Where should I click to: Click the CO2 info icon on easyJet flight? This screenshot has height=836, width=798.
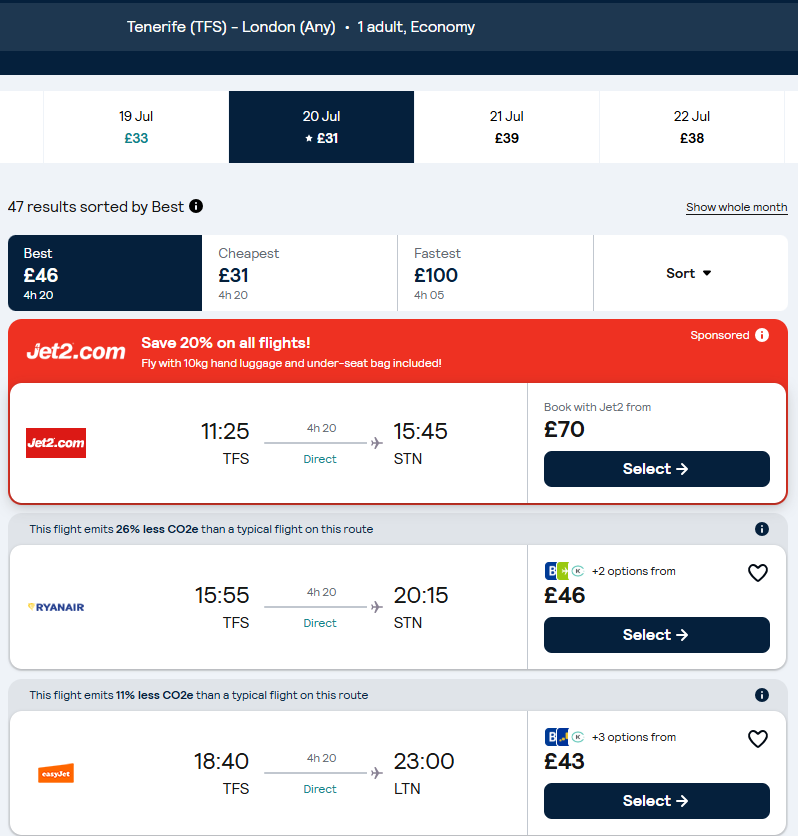pyautogui.click(x=762, y=695)
